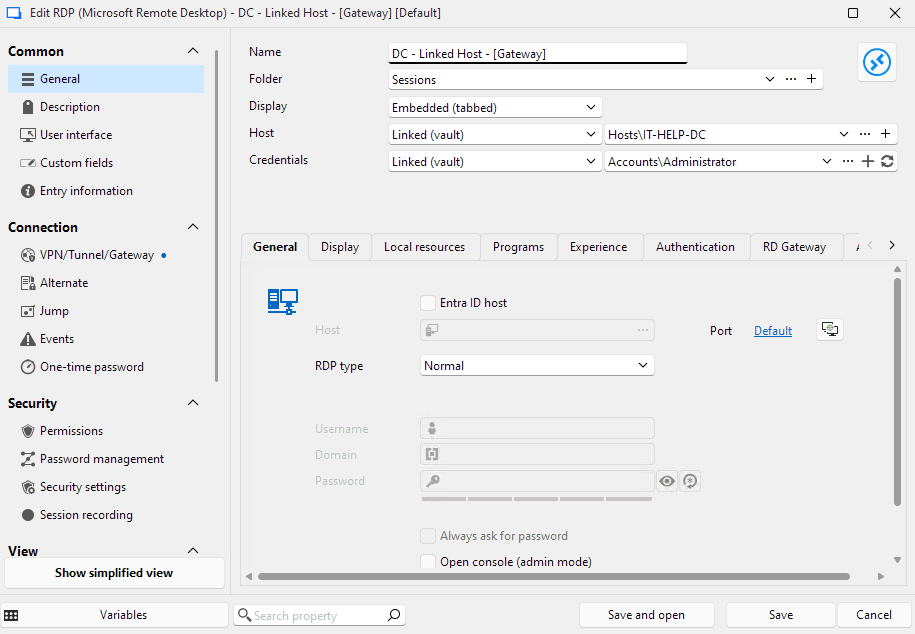Check Always ask for password
The height and width of the screenshot is (634, 915).
[428, 536]
